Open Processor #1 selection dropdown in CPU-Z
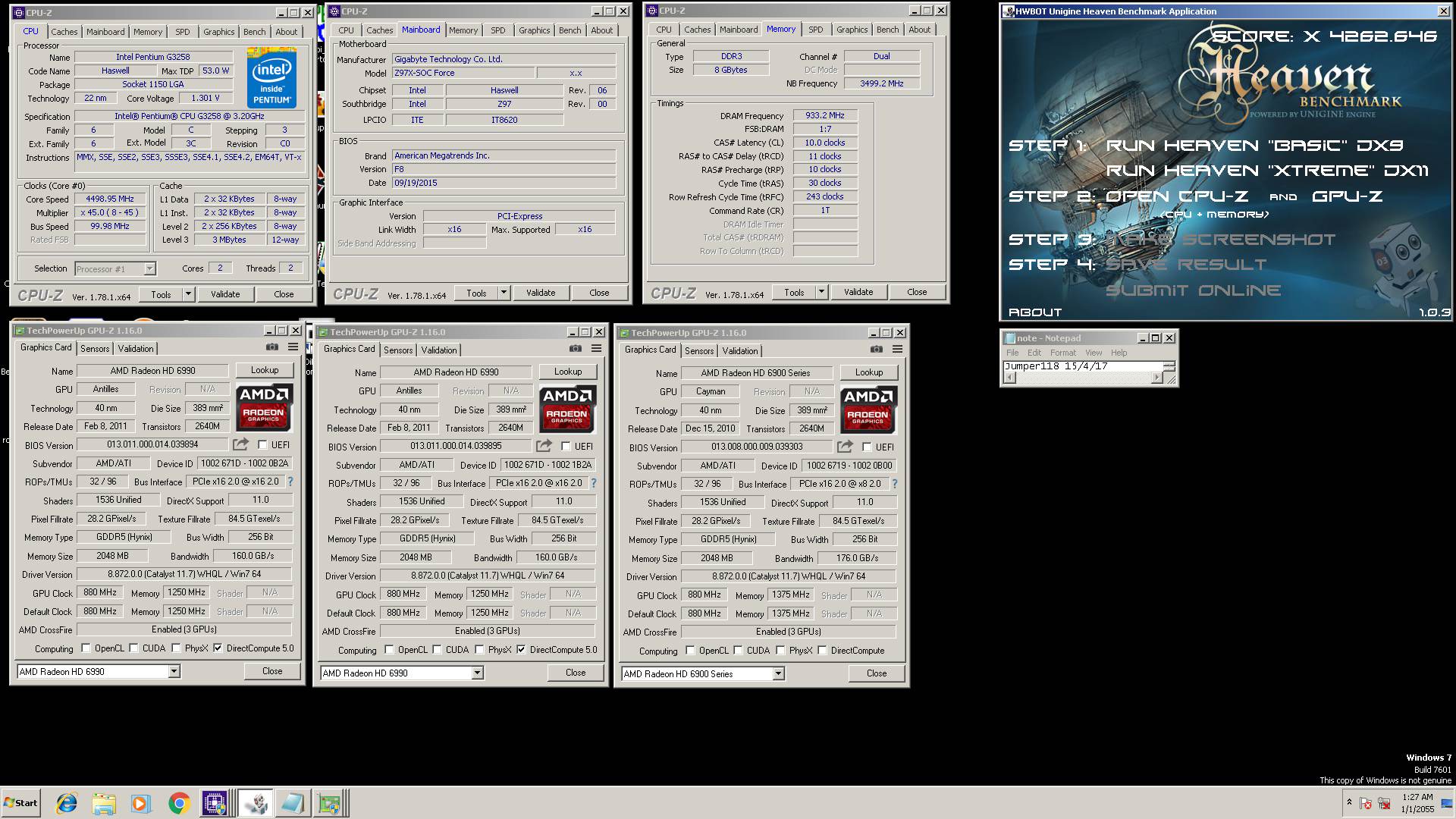Image resolution: width=1456 pixels, height=819 pixels. 149,268
